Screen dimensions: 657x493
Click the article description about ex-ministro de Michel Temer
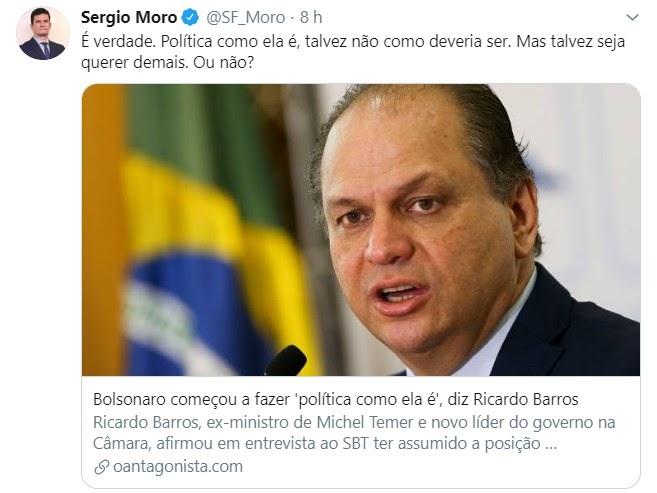click(x=354, y=433)
